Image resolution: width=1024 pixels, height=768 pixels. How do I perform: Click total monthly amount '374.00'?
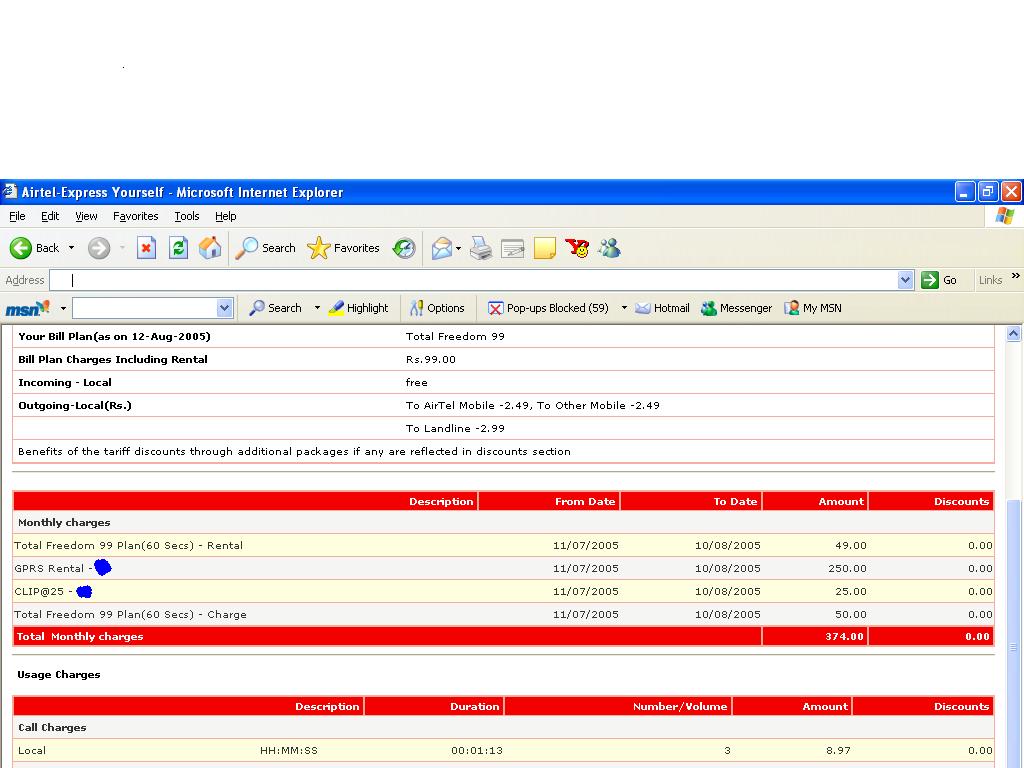point(844,636)
